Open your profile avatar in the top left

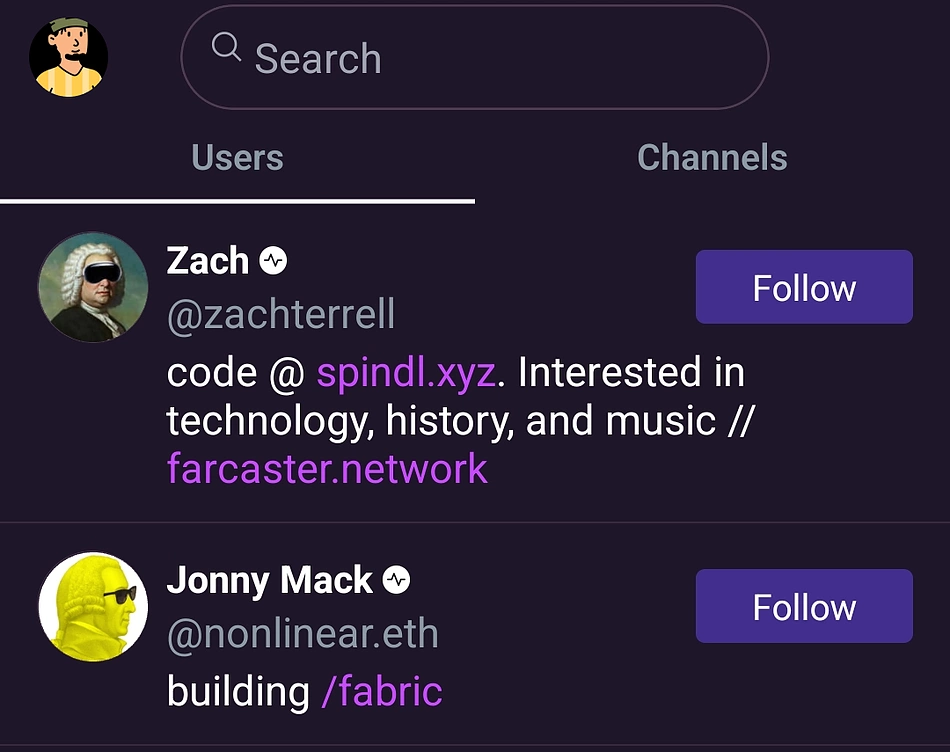coord(67,57)
